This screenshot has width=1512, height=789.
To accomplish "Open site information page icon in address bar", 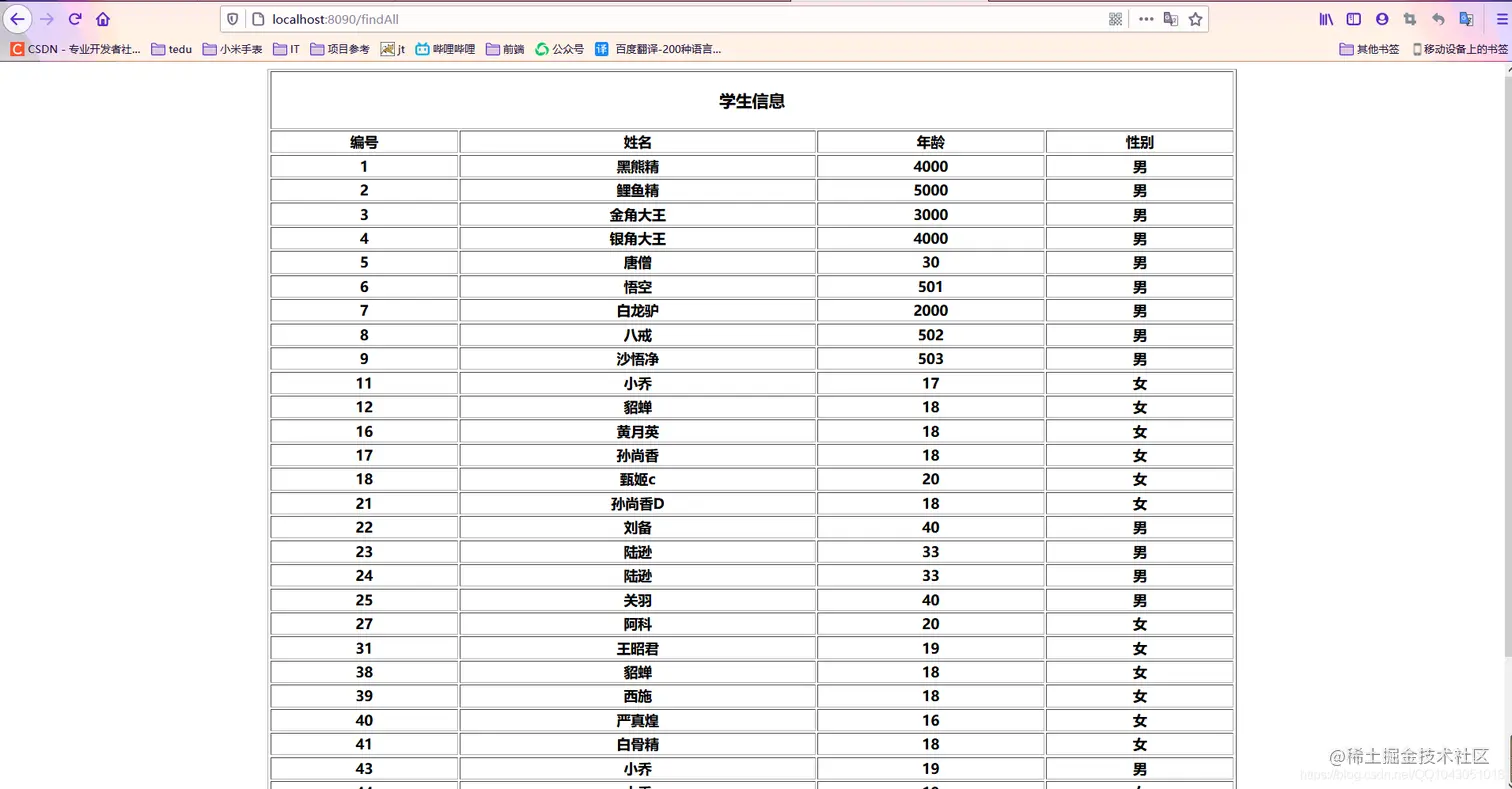I will coord(257,19).
